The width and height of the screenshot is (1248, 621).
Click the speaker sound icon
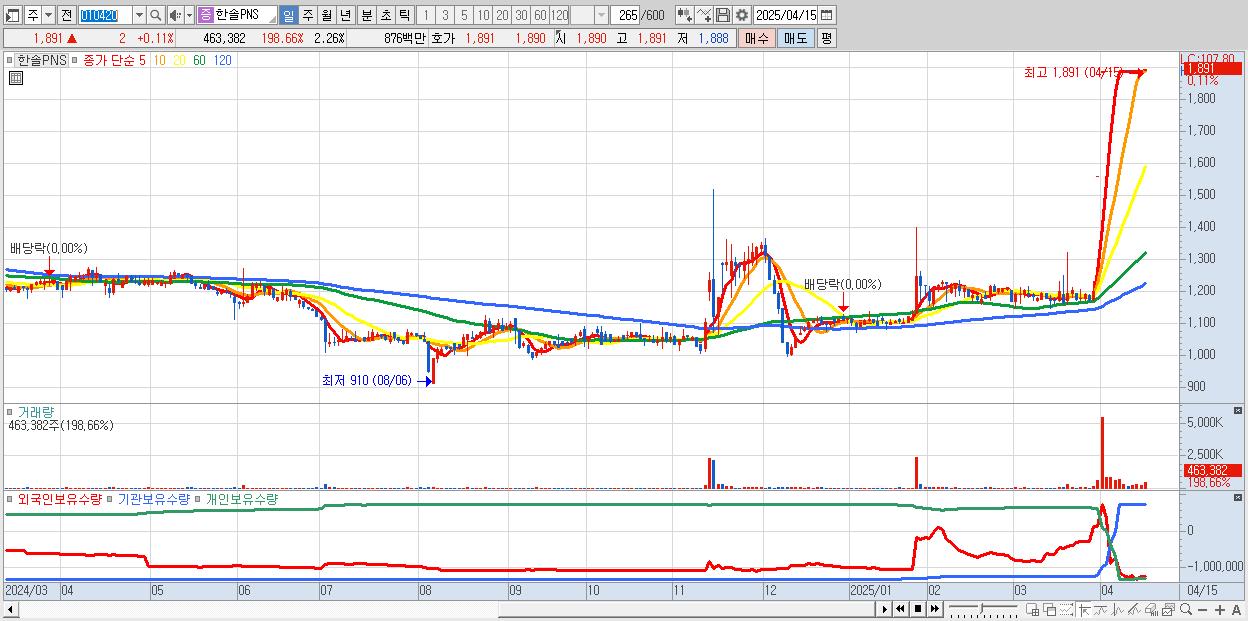175,15
